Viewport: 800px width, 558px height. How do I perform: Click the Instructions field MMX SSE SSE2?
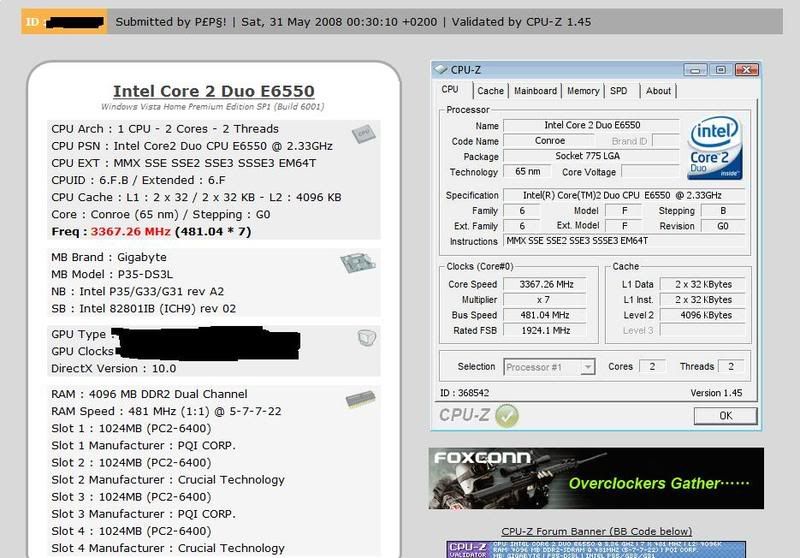624,241
